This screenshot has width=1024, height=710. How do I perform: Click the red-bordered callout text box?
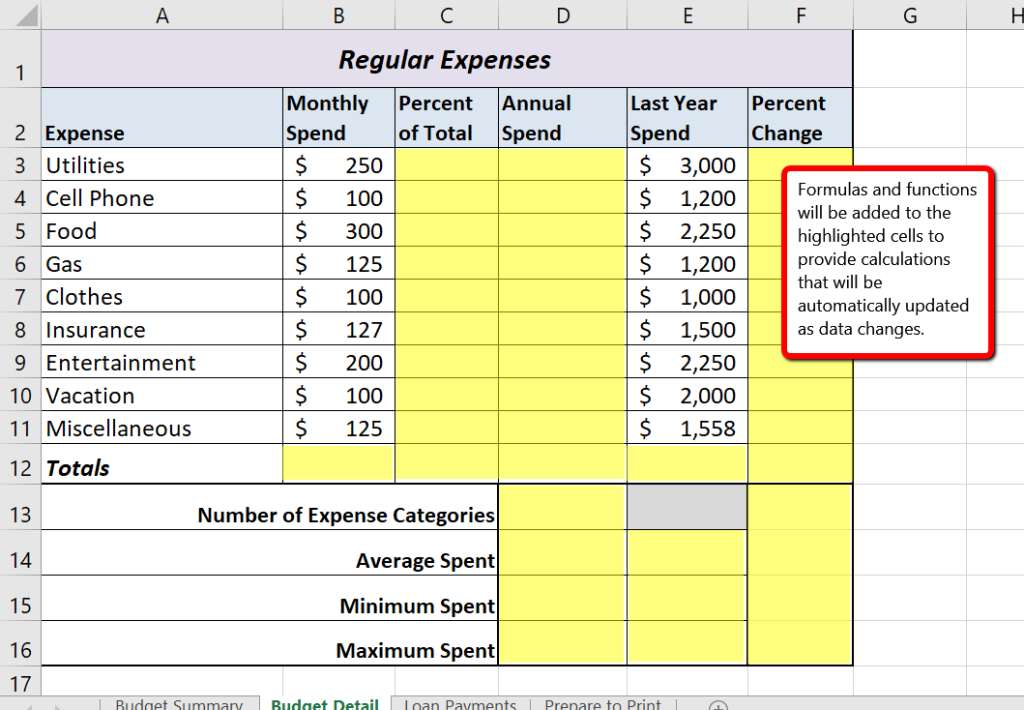click(888, 260)
